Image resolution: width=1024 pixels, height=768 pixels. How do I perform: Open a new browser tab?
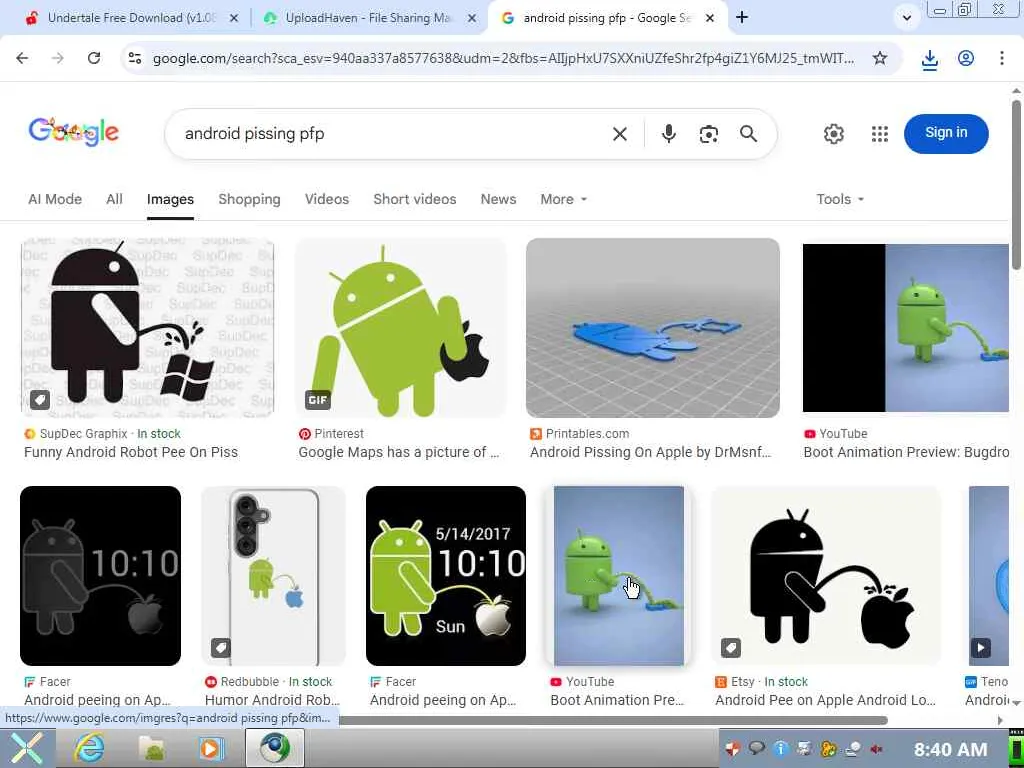click(742, 18)
